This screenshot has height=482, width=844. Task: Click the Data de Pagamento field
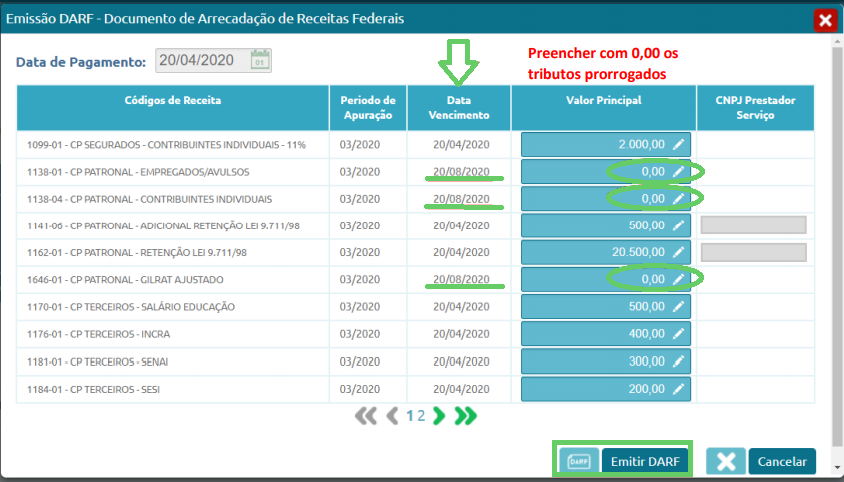213,60
